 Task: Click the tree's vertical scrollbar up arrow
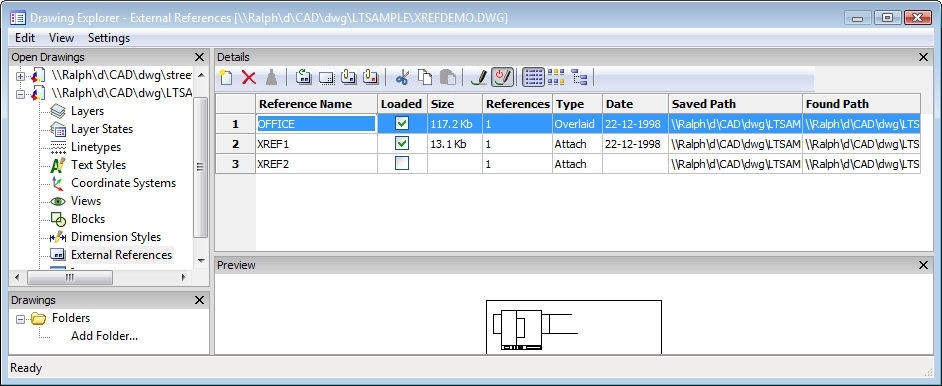[x=201, y=76]
